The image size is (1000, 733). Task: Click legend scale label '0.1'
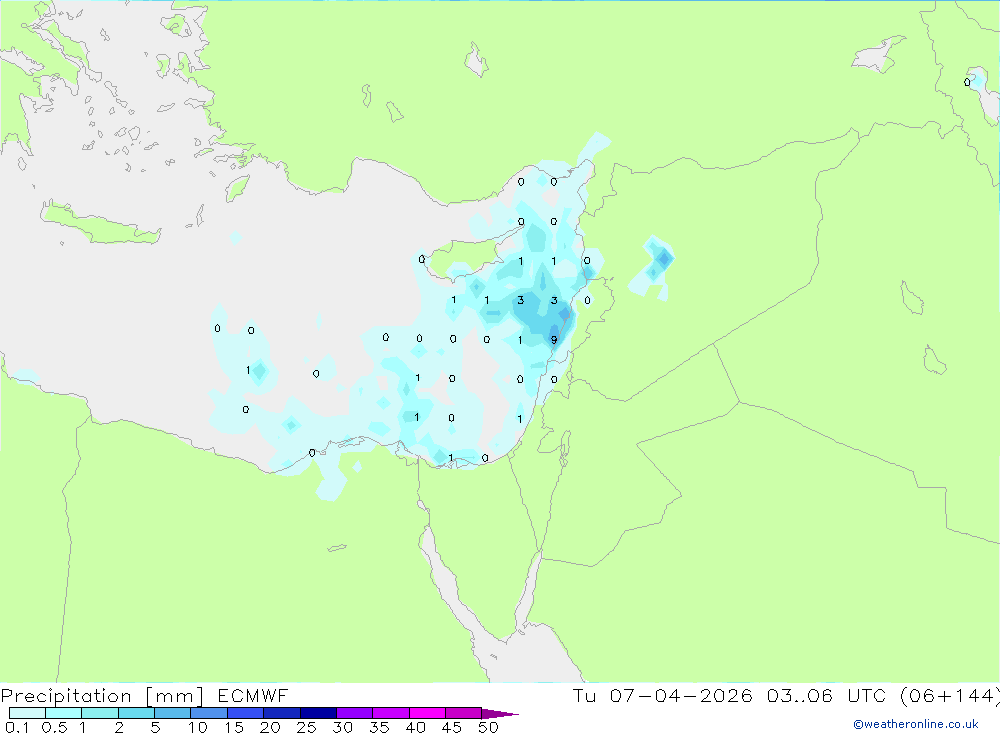17,727
